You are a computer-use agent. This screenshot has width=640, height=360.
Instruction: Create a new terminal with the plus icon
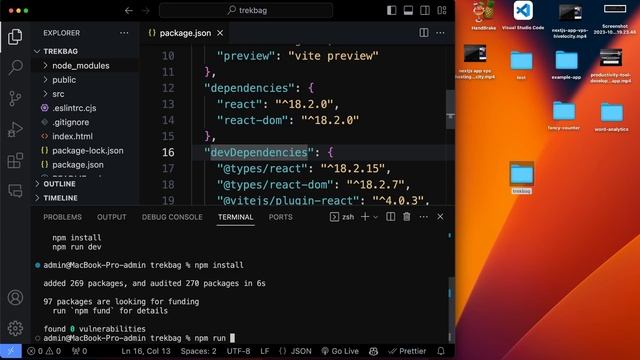tap(364, 217)
